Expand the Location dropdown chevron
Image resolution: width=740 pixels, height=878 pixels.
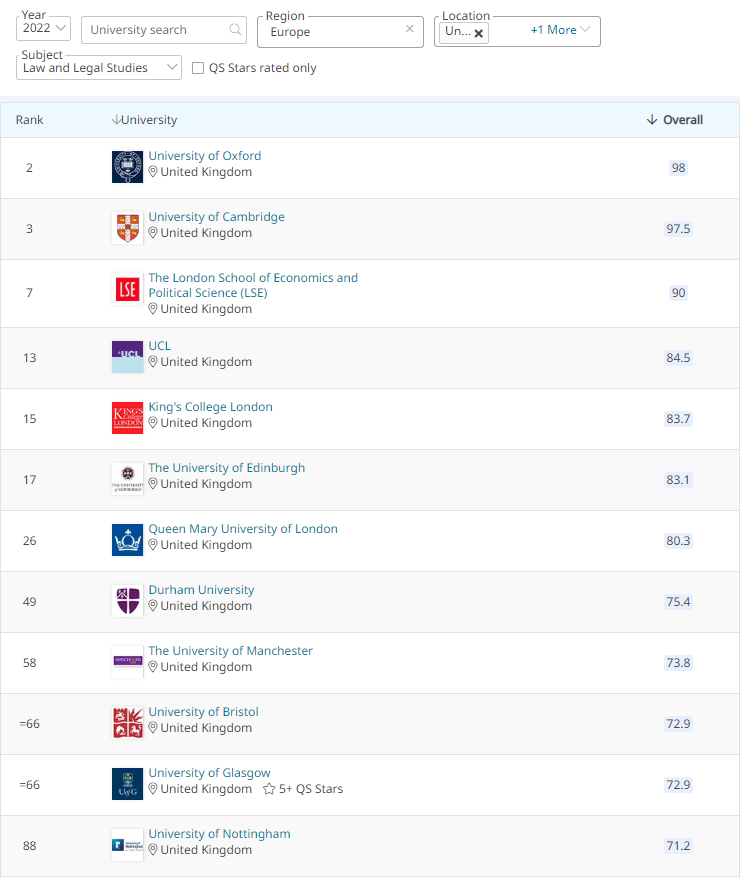tap(586, 30)
